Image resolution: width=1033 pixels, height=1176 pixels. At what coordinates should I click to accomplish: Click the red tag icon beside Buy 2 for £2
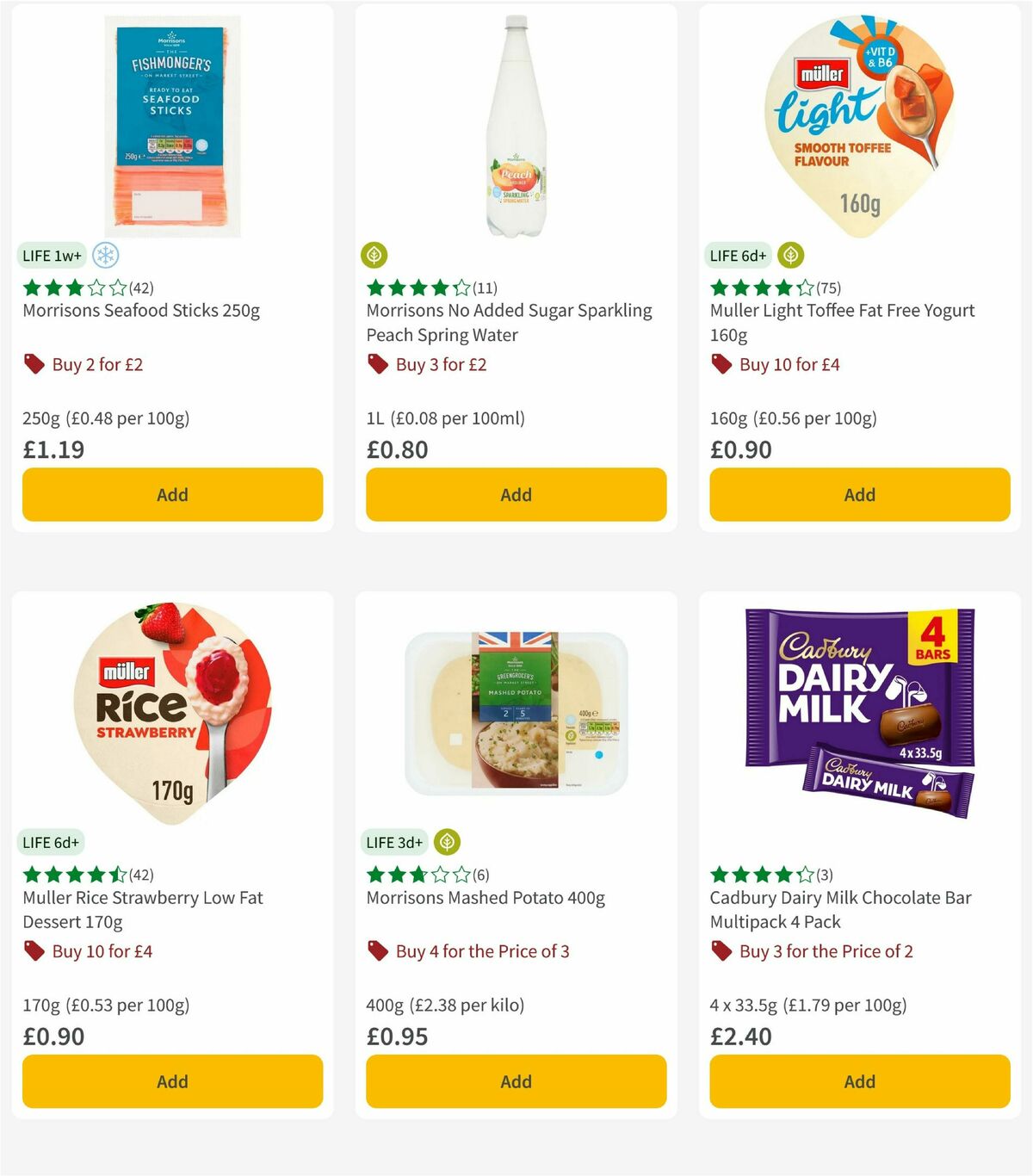pyautogui.click(x=33, y=364)
